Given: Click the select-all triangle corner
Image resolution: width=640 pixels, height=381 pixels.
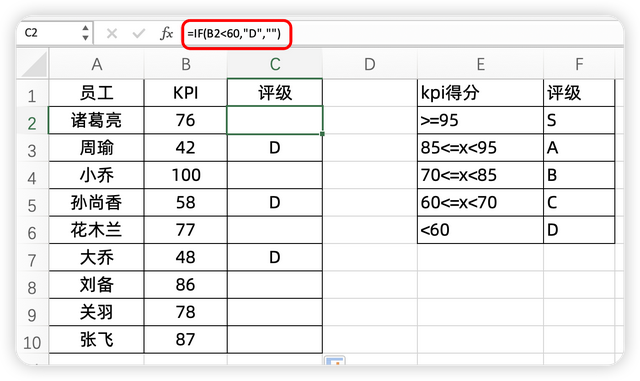Looking at the screenshot, I should click(33, 64).
